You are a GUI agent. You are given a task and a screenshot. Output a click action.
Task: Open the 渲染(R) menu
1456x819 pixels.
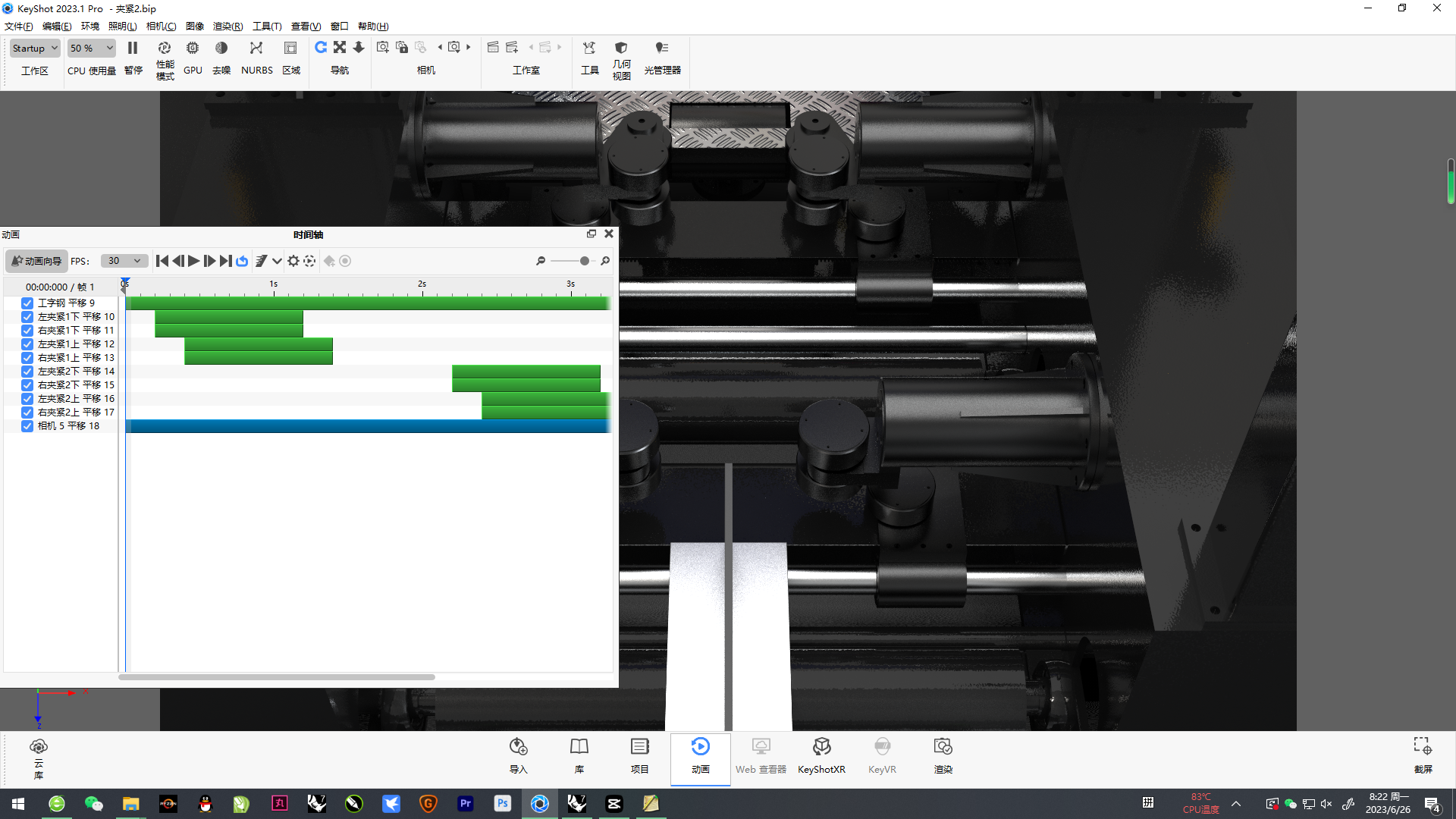coord(227,27)
